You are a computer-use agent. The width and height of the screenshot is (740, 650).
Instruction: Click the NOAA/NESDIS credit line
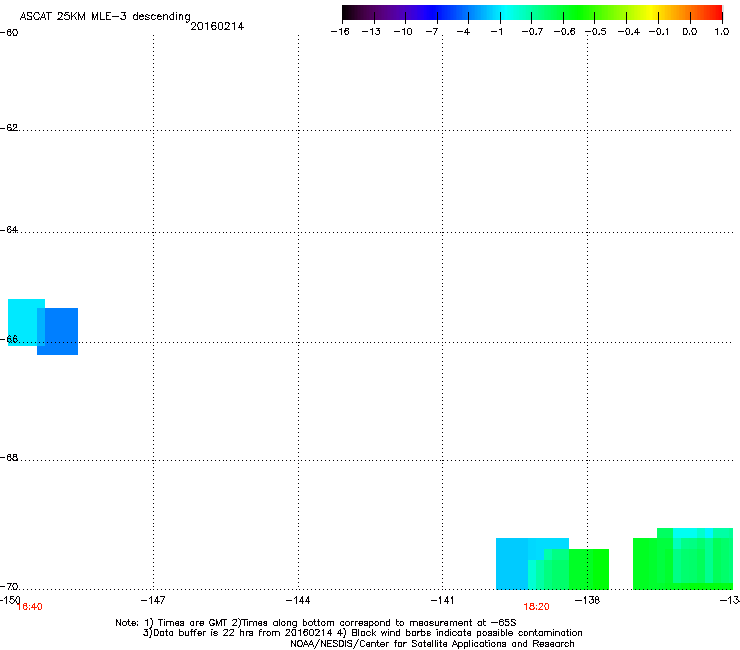pos(432,644)
